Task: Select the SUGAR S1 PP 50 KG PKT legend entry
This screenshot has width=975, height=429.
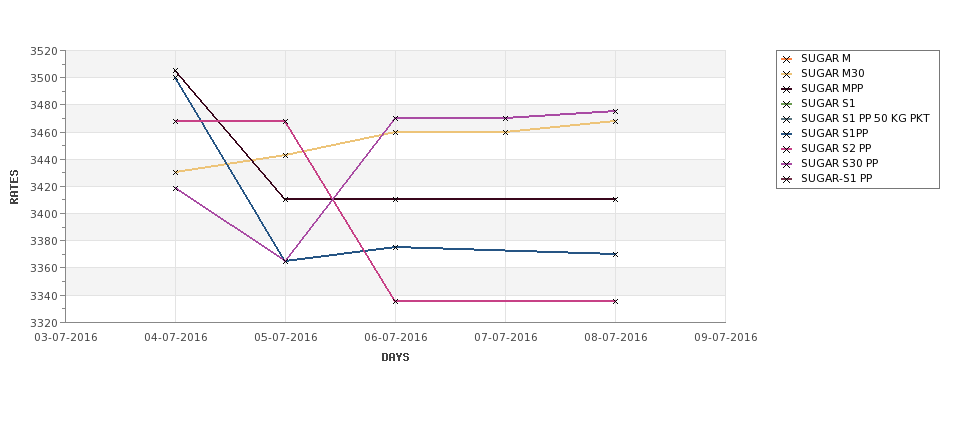Action: coord(856,119)
